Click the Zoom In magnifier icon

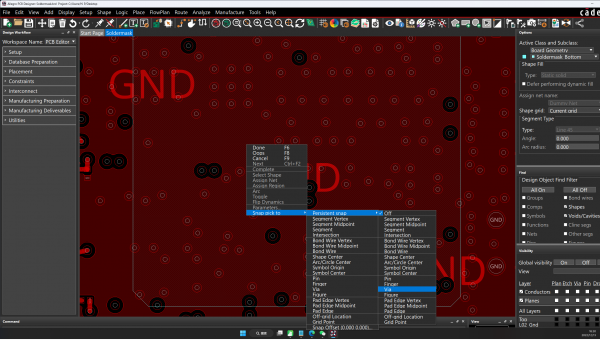point(258,23)
